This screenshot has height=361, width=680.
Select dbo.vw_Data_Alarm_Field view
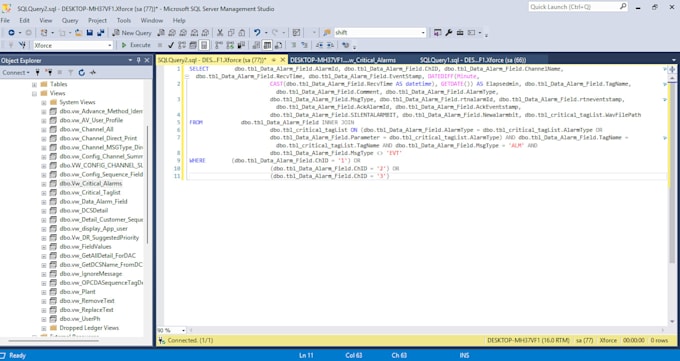(93, 202)
